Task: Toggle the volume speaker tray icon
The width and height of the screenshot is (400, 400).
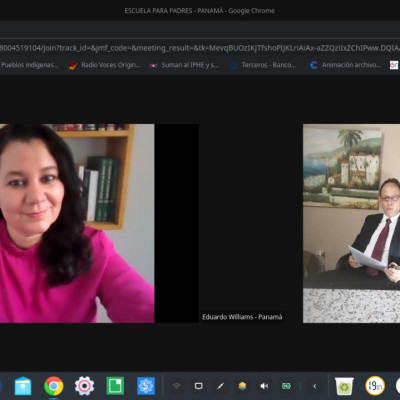Action: click(x=264, y=386)
